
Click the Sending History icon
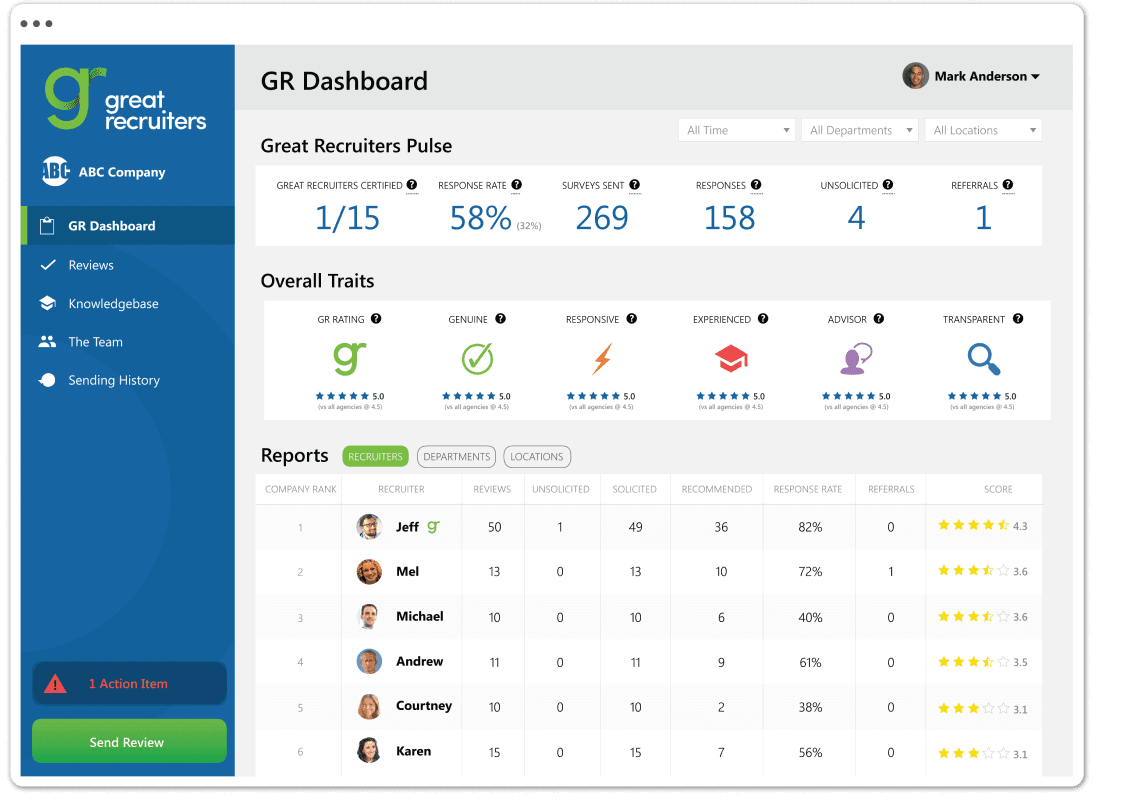point(47,380)
